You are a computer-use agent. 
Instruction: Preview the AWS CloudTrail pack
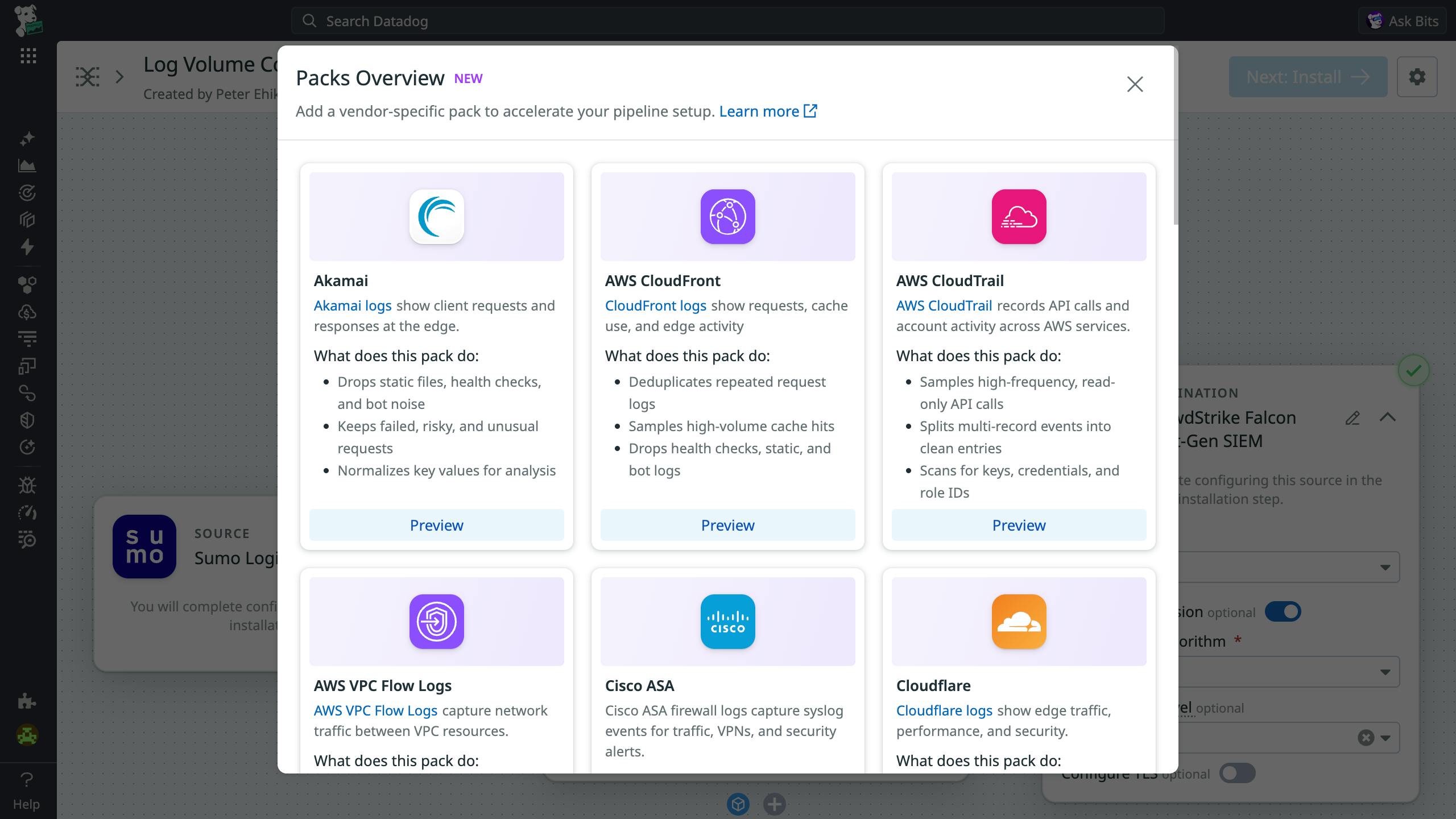point(1019,525)
